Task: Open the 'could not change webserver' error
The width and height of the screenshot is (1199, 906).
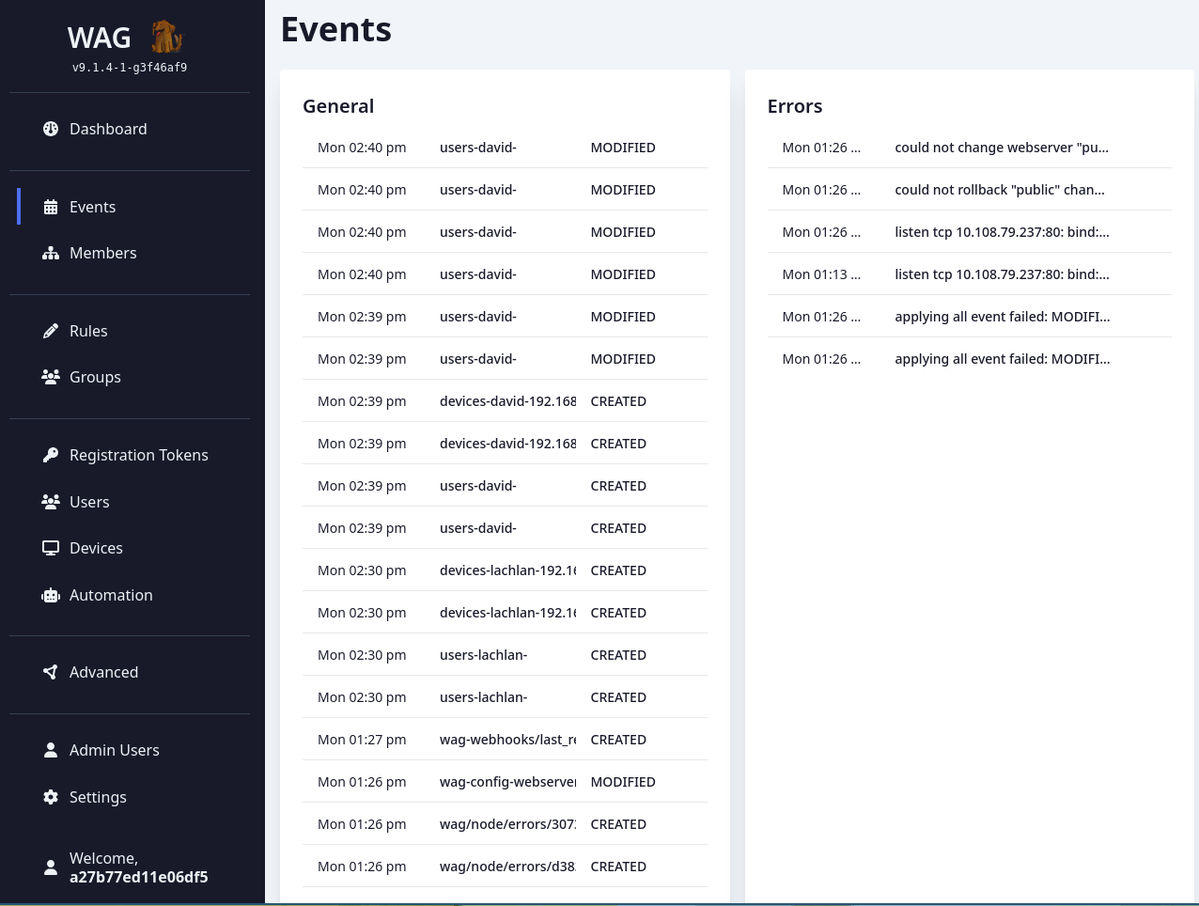Action: coord(1000,147)
